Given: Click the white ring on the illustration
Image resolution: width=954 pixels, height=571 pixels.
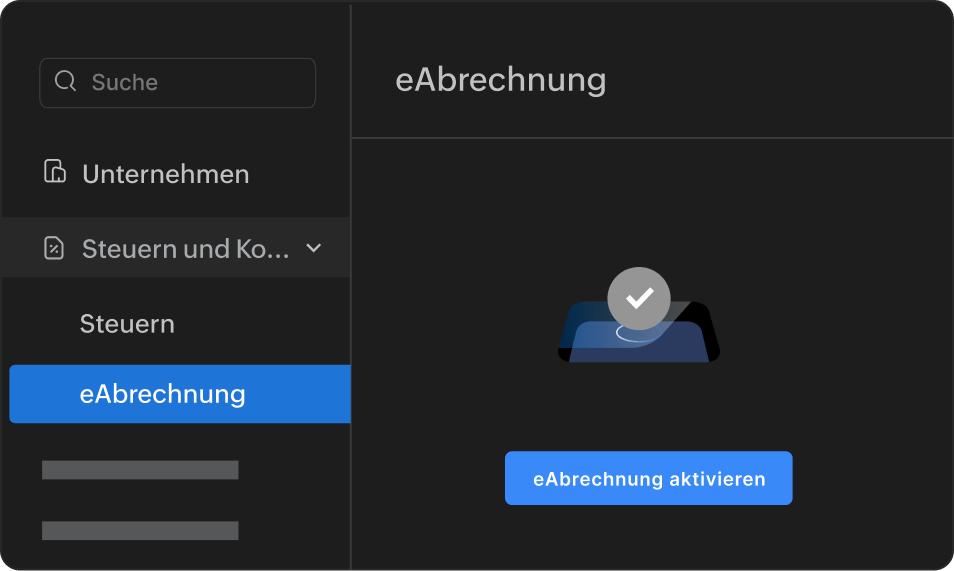Looking at the screenshot, I should (635, 333).
